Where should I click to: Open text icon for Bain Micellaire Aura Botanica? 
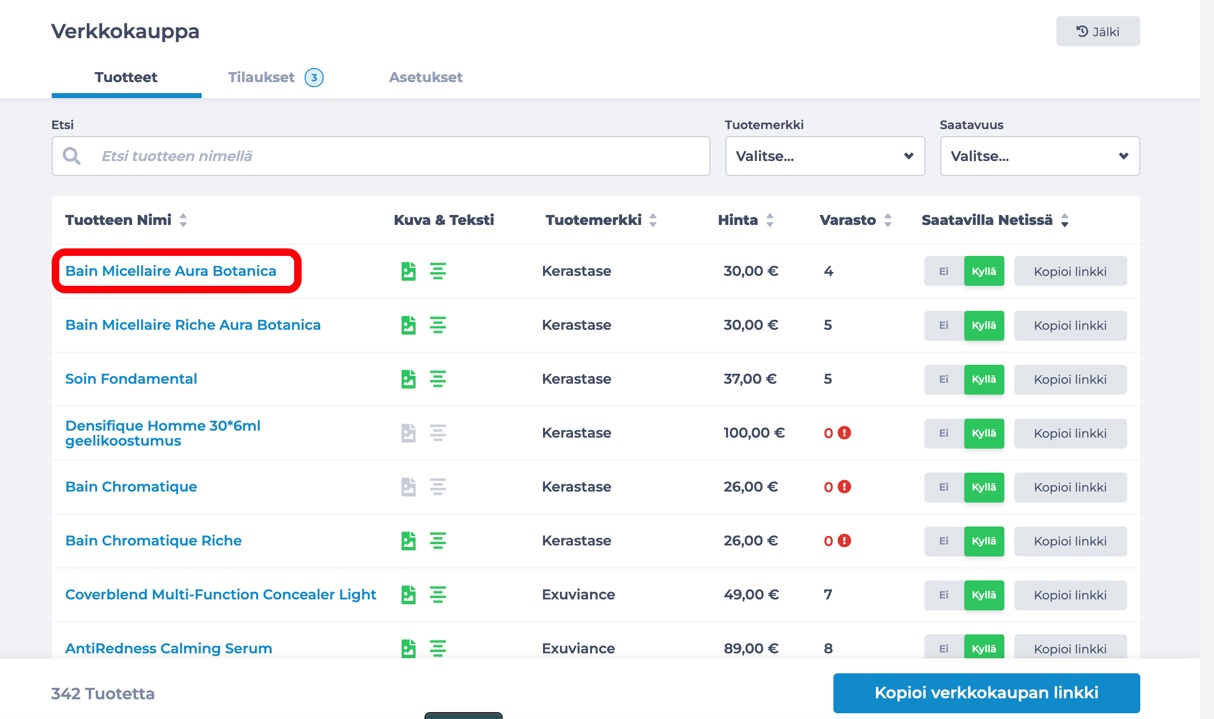(438, 271)
